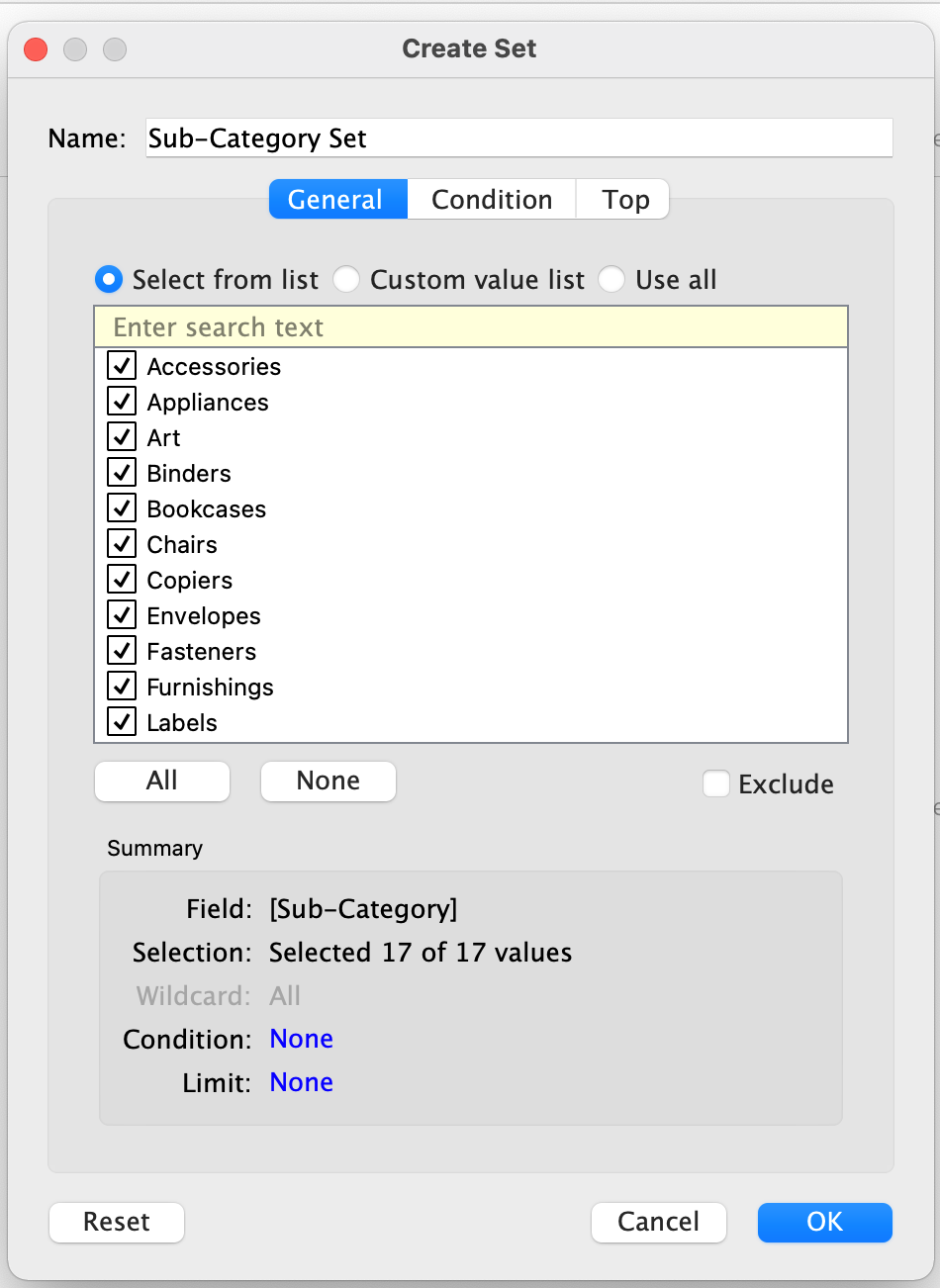Cancel the Create Set dialog
This screenshot has height=1288, width=940.
point(658,1222)
